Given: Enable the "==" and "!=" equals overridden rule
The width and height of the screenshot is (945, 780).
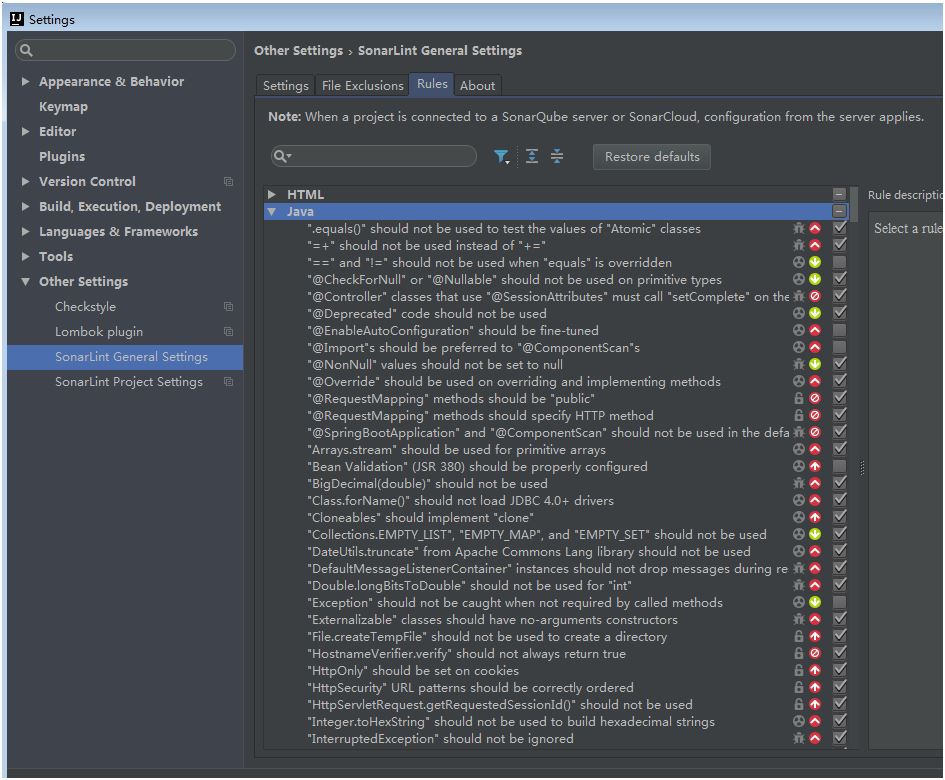Looking at the screenshot, I should [x=840, y=263].
